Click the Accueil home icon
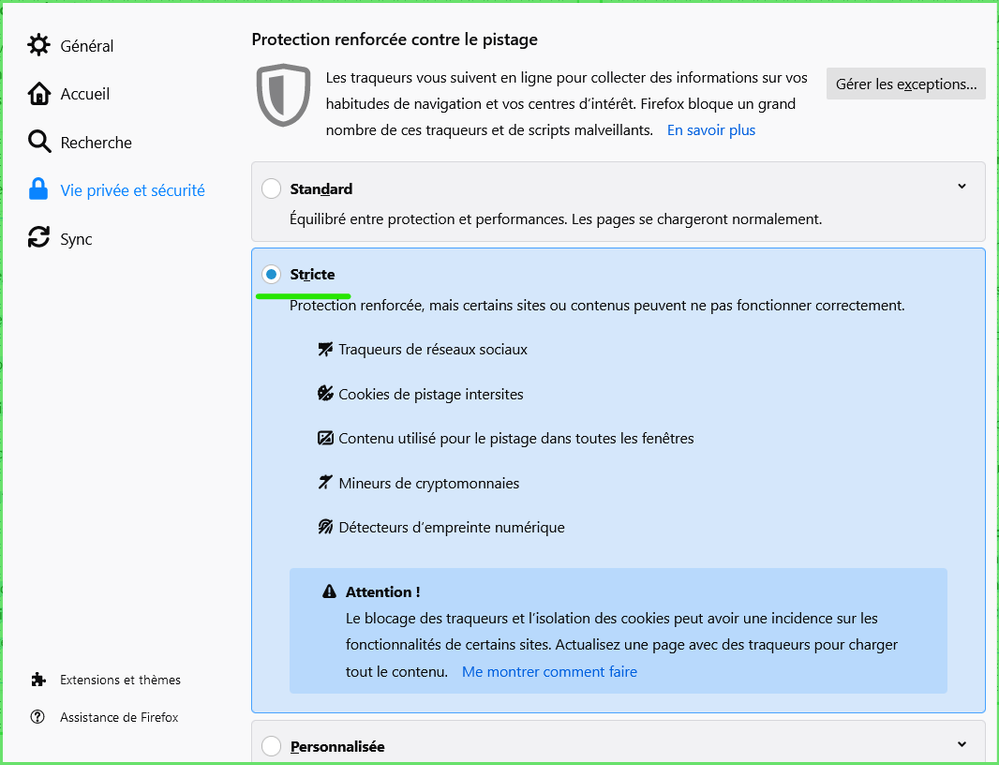The height and width of the screenshot is (765, 999). pyautogui.click(x=39, y=94)
